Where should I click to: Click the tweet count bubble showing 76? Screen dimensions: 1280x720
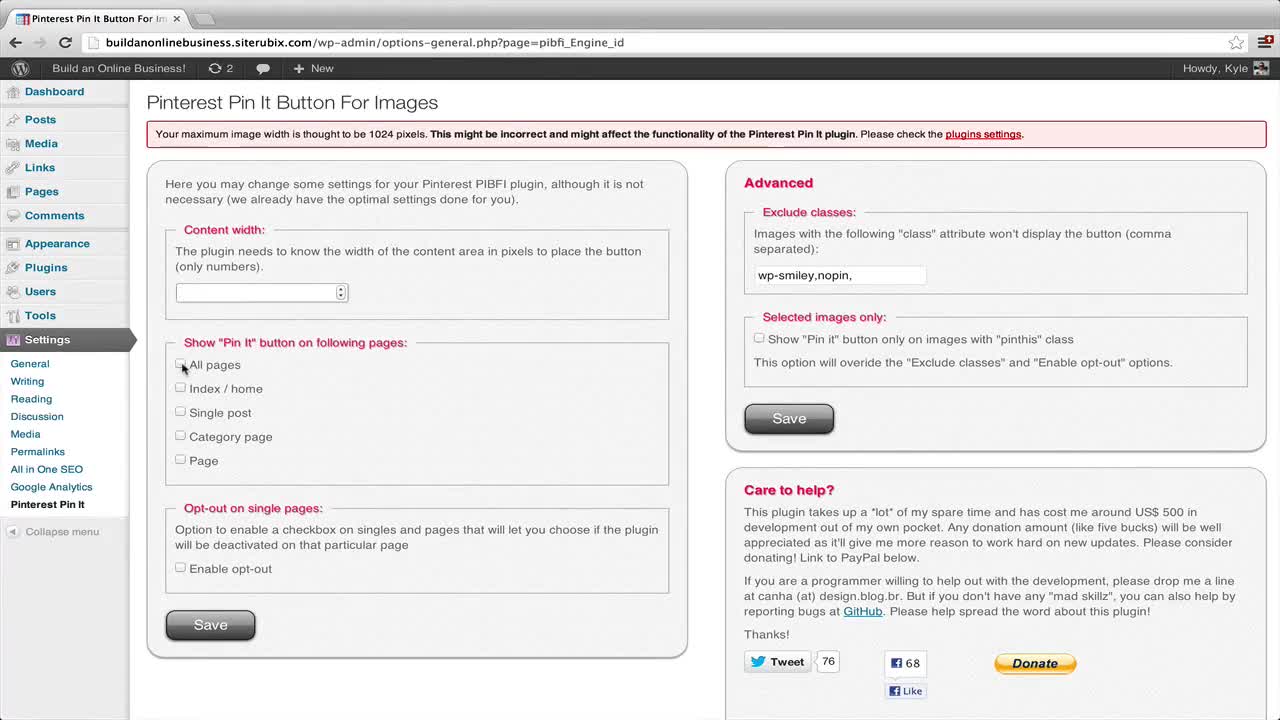pos(828,661)
